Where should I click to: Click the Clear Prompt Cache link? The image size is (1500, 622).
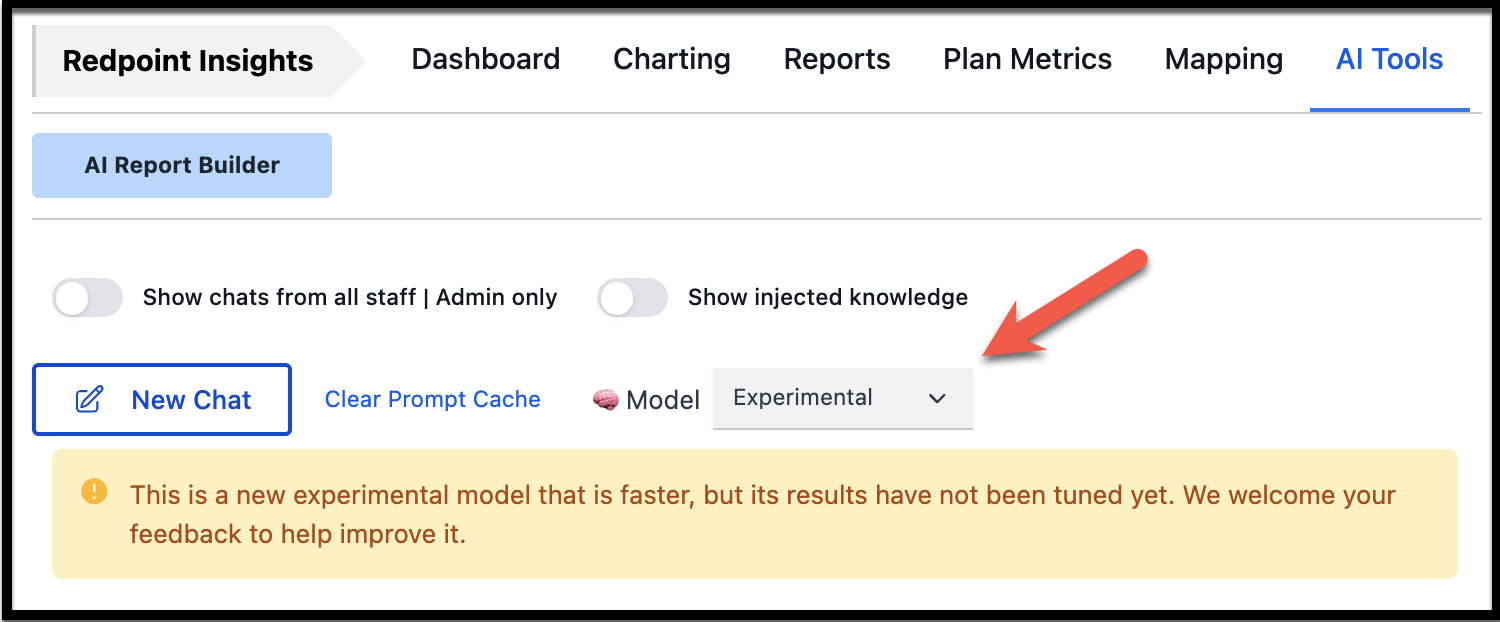(x=432, y=400)
